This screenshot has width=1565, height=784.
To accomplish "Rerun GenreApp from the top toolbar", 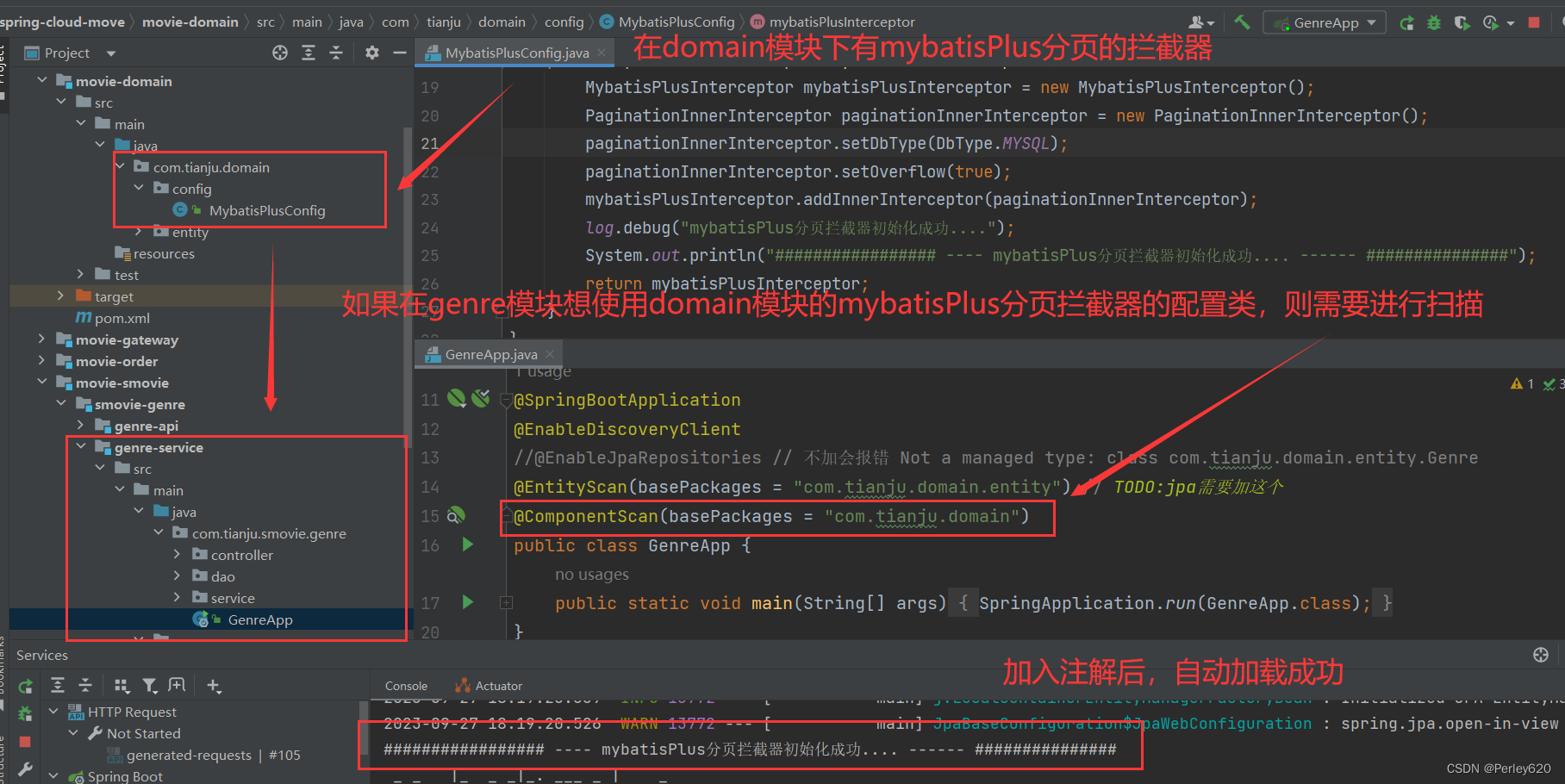I will [1406, 23].
